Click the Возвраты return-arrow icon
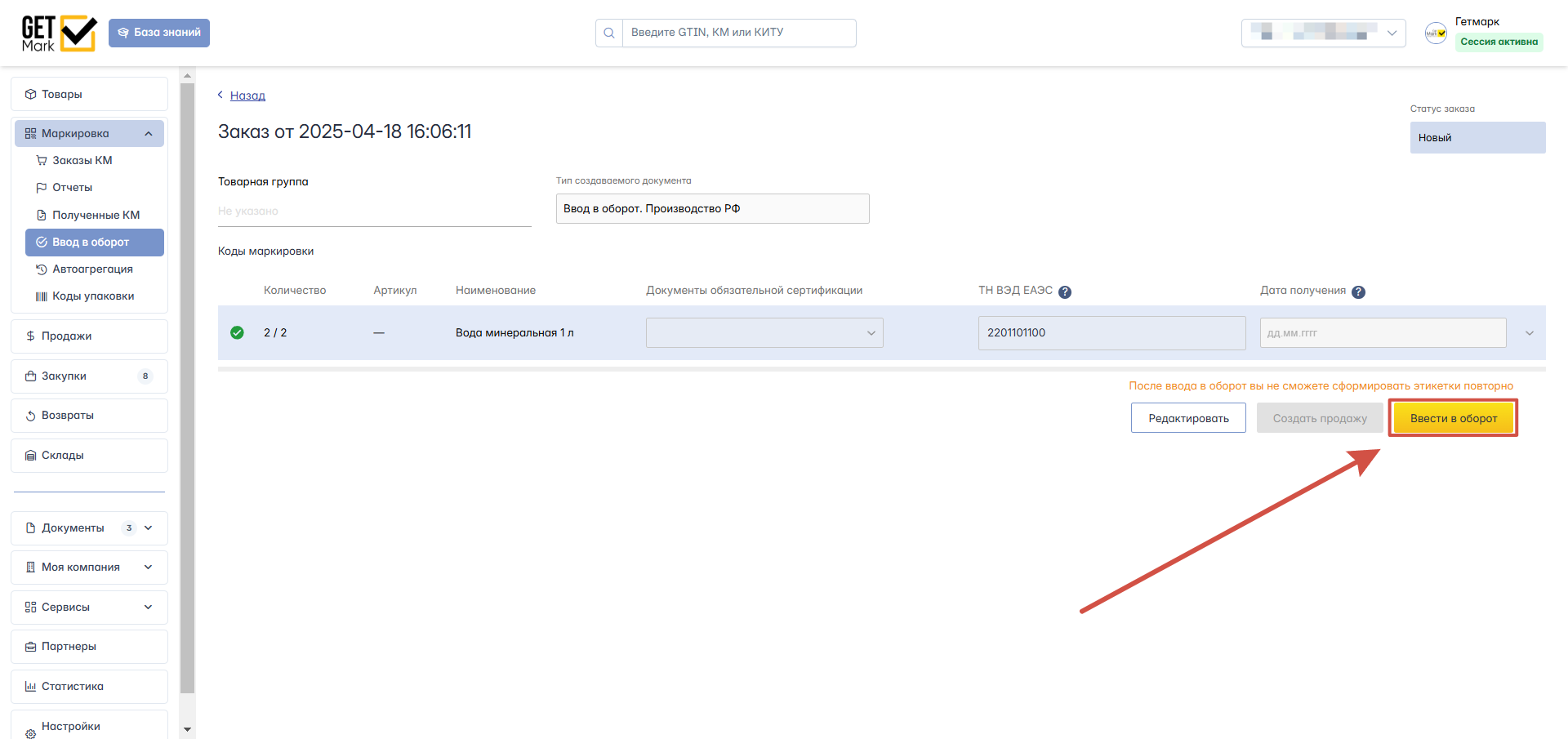Screen dimensions: 1568x739 30,416
